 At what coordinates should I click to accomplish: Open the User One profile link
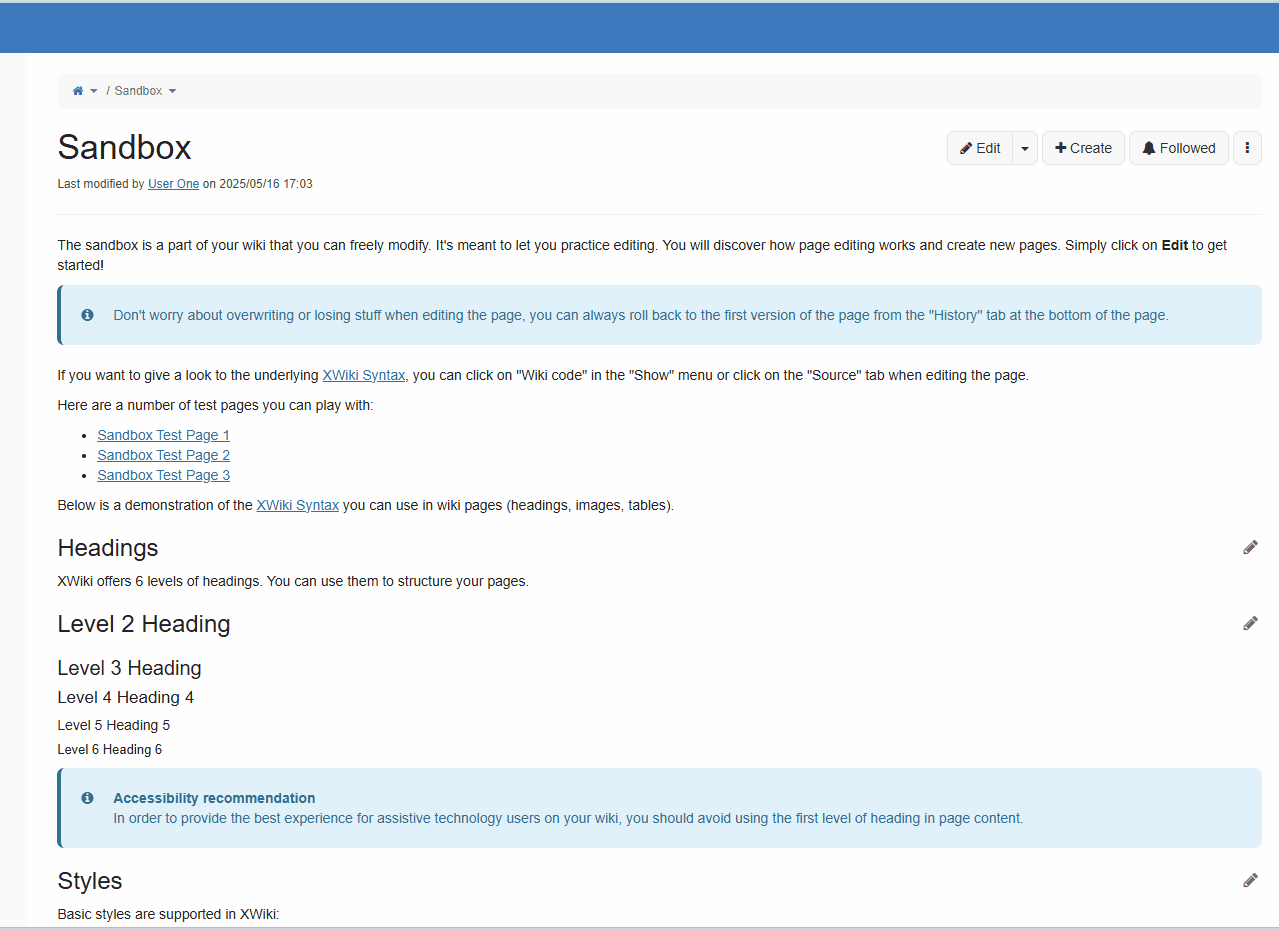pos(173,184)
